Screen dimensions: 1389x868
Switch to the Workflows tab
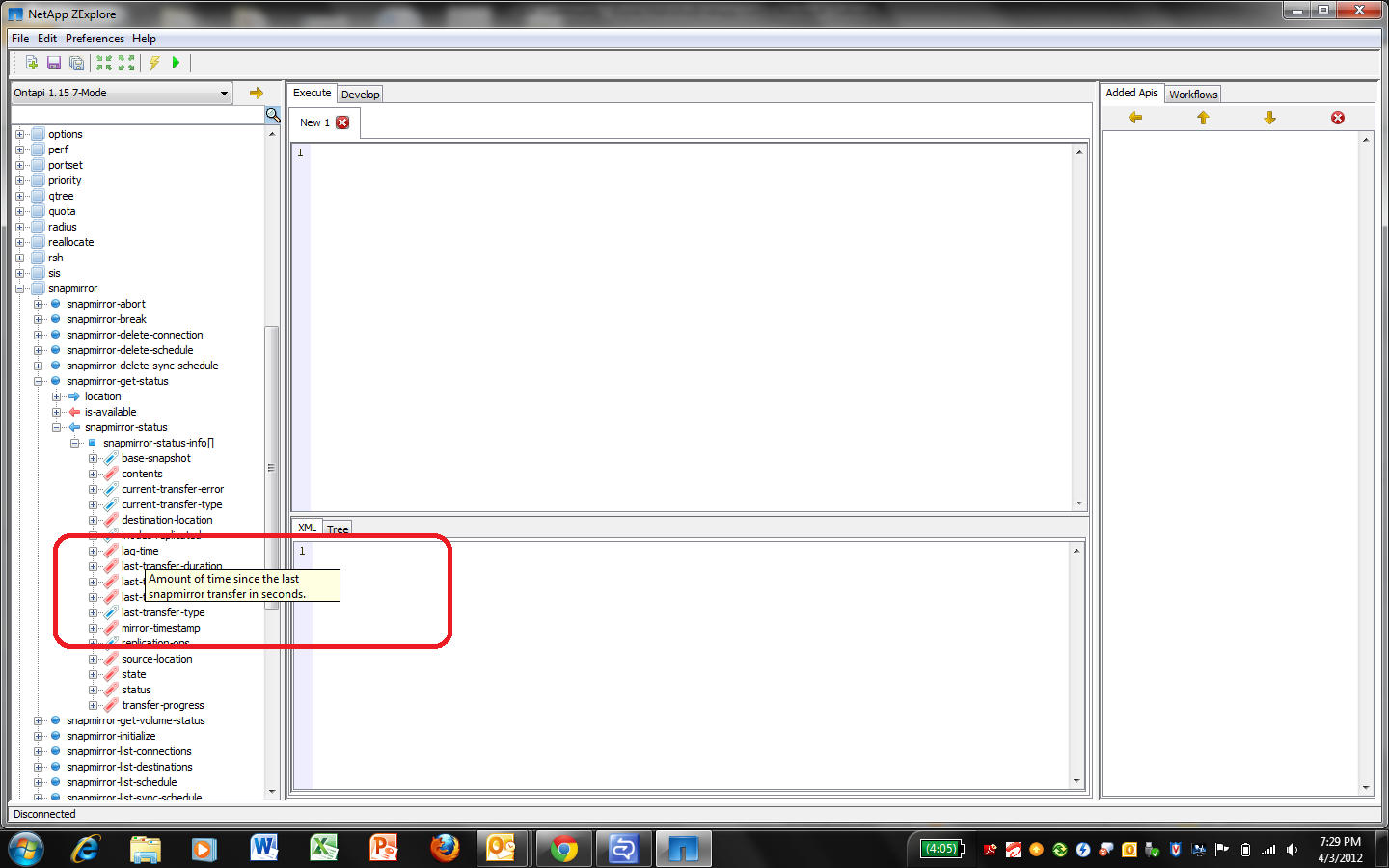(x=1193, y=95)
